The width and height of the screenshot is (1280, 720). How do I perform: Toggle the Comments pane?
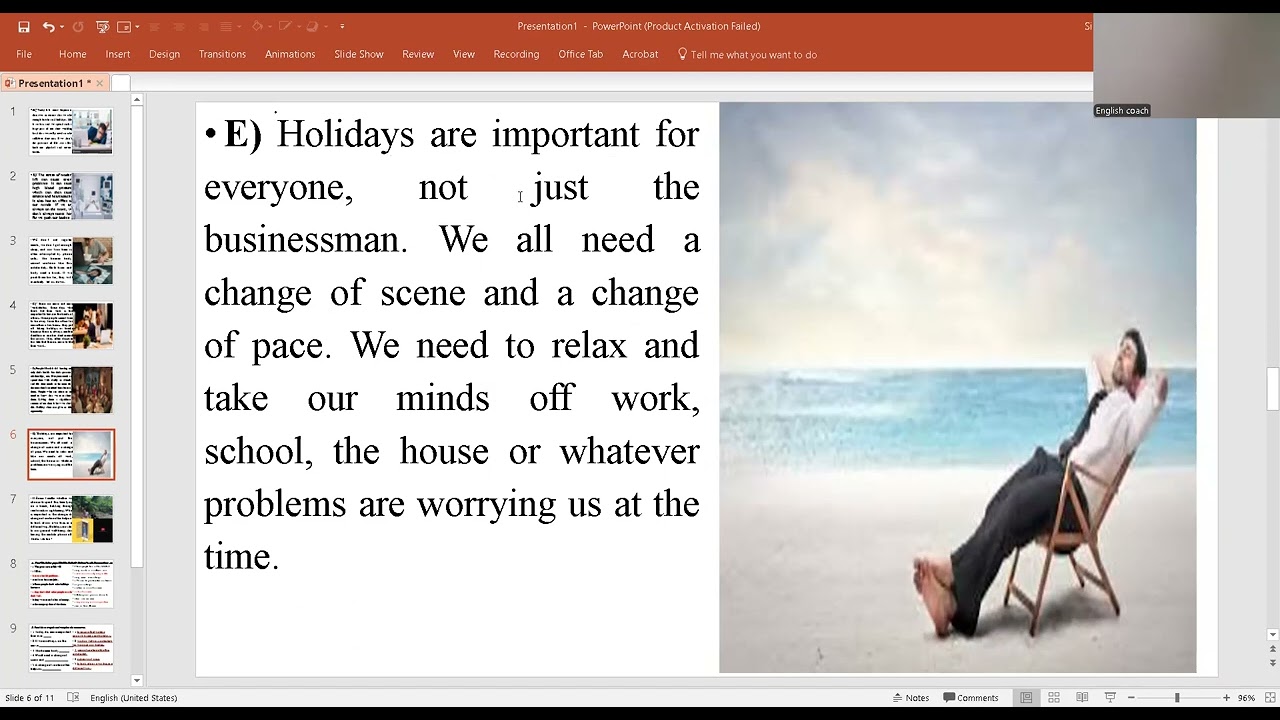971,698
